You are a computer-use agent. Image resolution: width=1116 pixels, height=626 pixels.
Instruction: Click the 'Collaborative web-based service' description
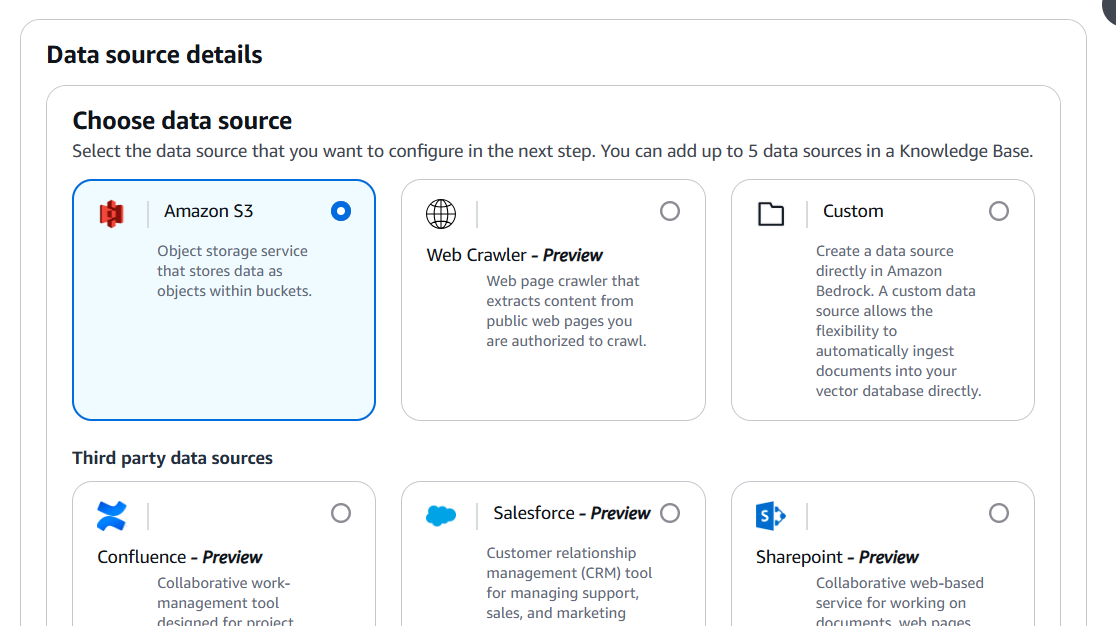click(900, 601)
